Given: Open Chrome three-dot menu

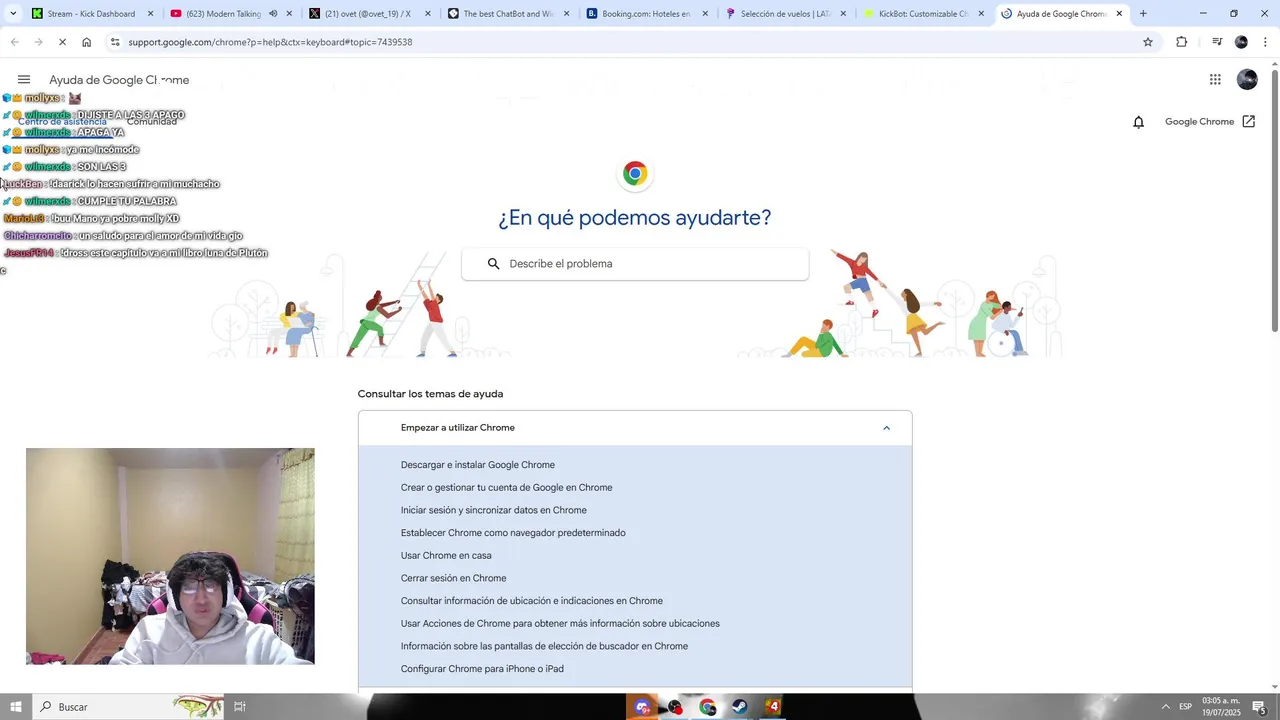Looking at the screenshot, I should point(1265,42).
